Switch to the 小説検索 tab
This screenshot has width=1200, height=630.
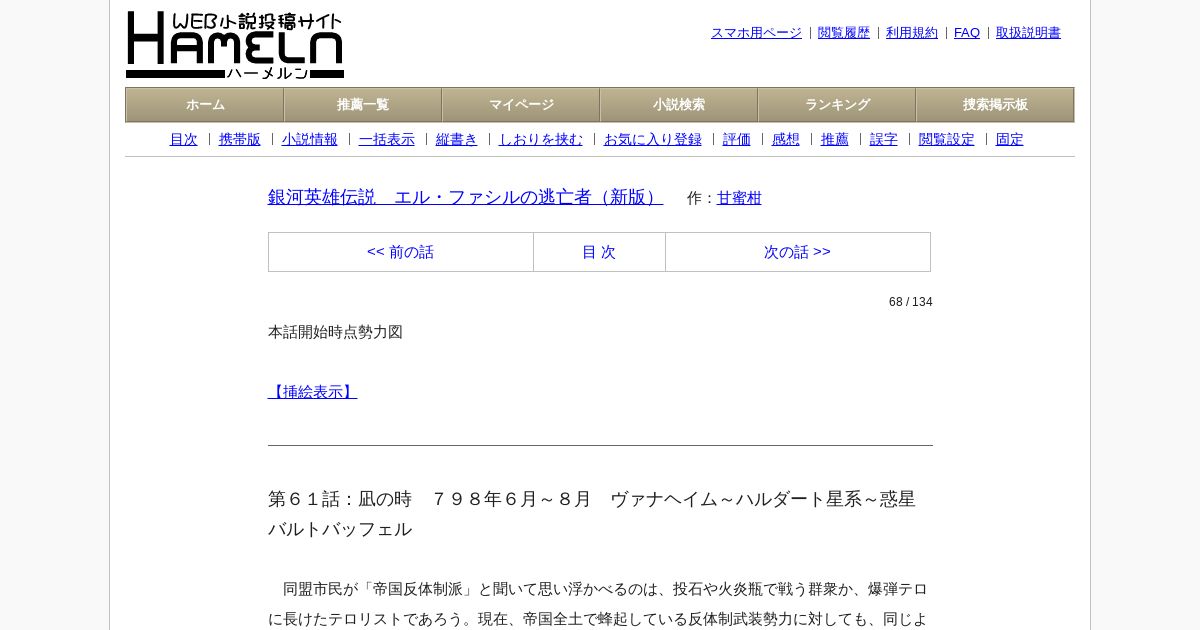tap(679, 105)
